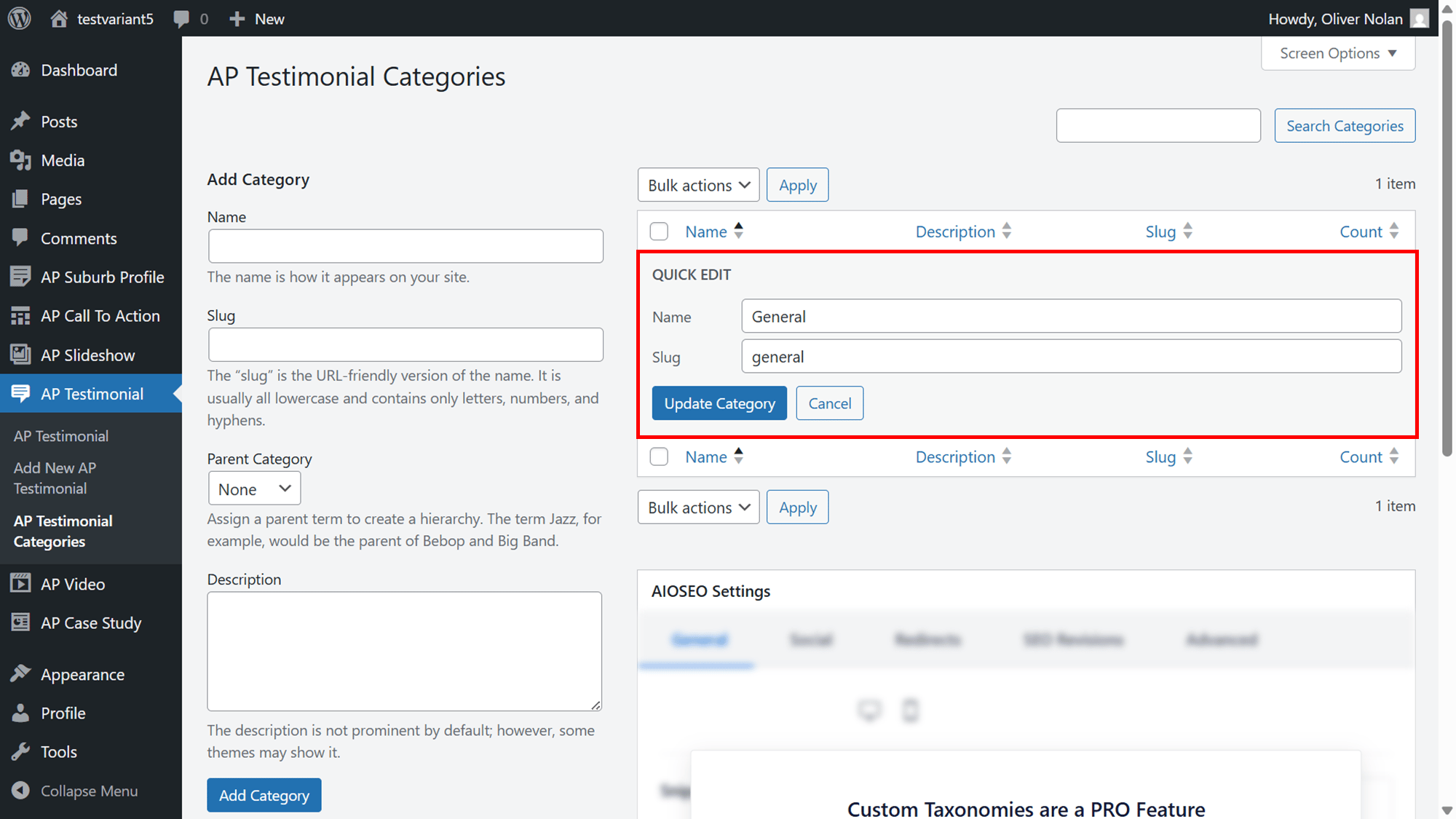This screenshot has width=1456, height=819.
Task: Open the Parent Category None dropdown
Action: (254, 488)
